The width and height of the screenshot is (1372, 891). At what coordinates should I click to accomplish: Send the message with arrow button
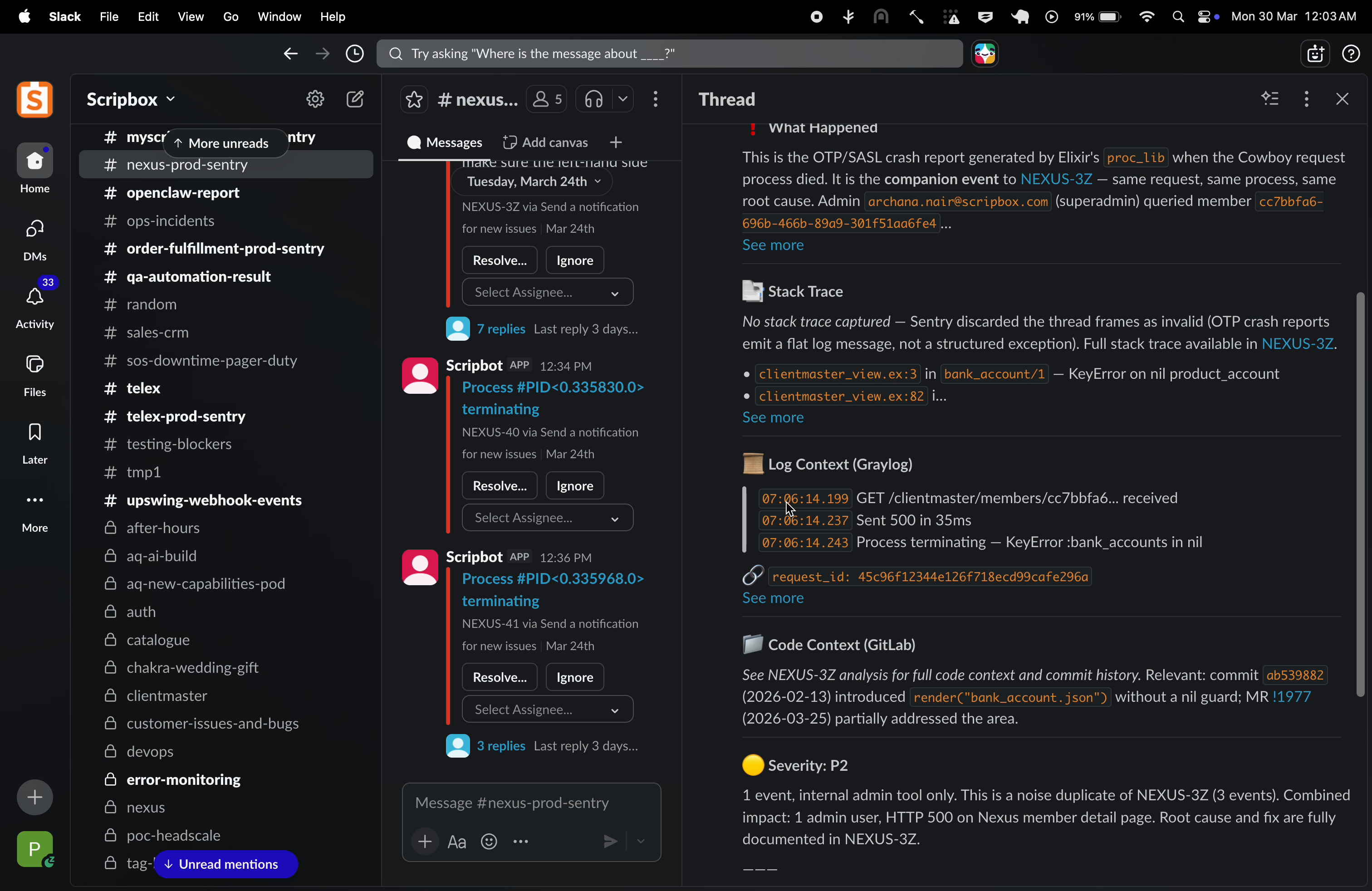(x=610, y=842)
